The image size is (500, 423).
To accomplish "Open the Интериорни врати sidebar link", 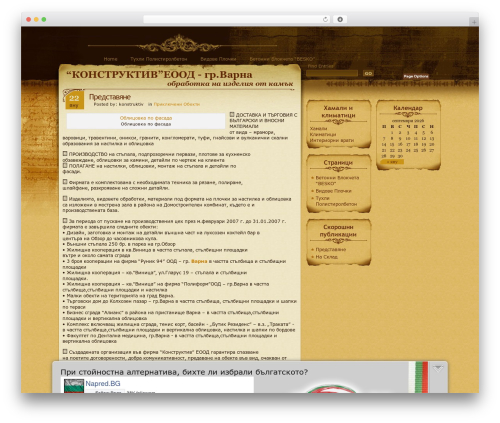I will (x=332, y=140).
